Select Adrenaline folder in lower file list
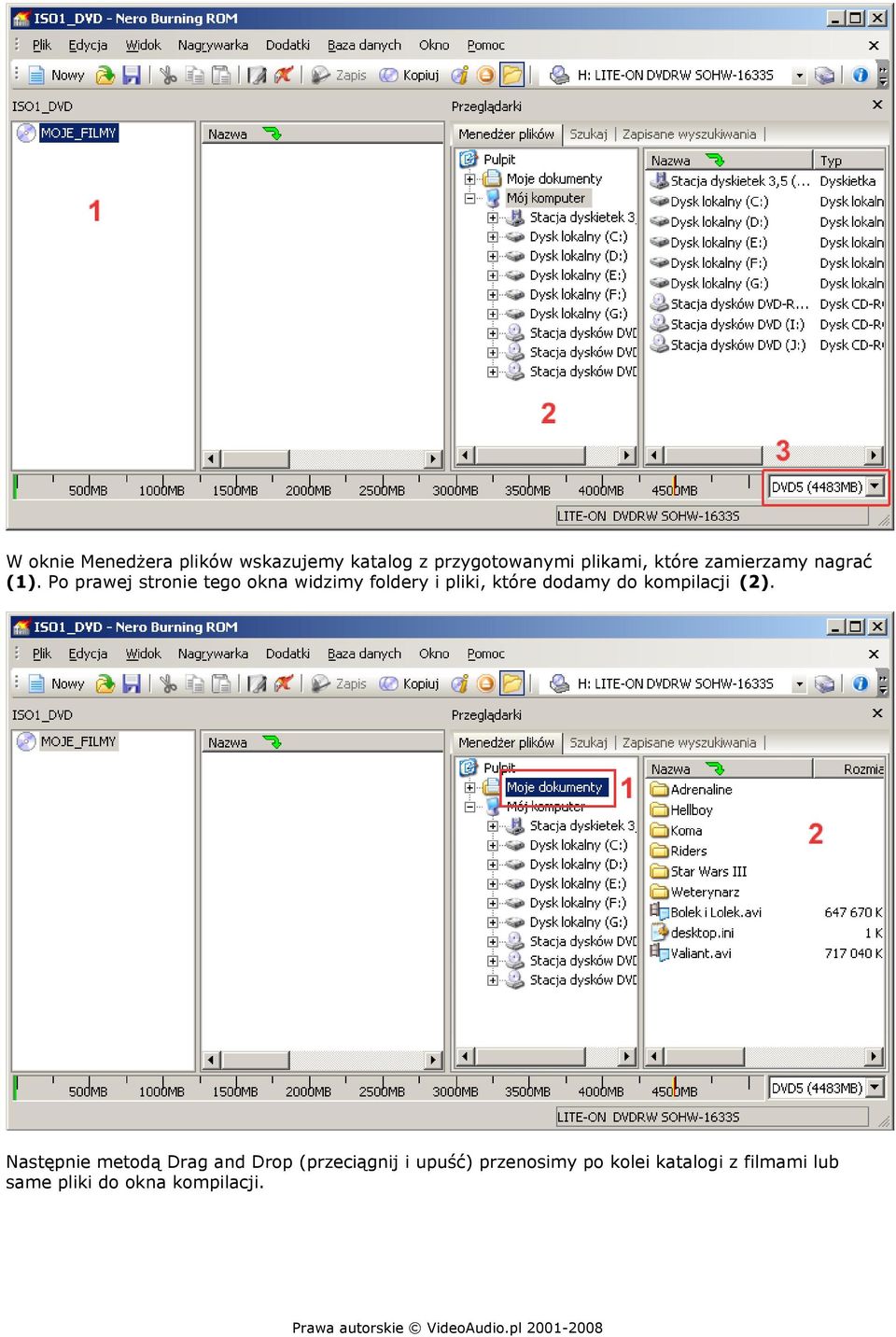The image size is (896, 1337). (701, 790)
